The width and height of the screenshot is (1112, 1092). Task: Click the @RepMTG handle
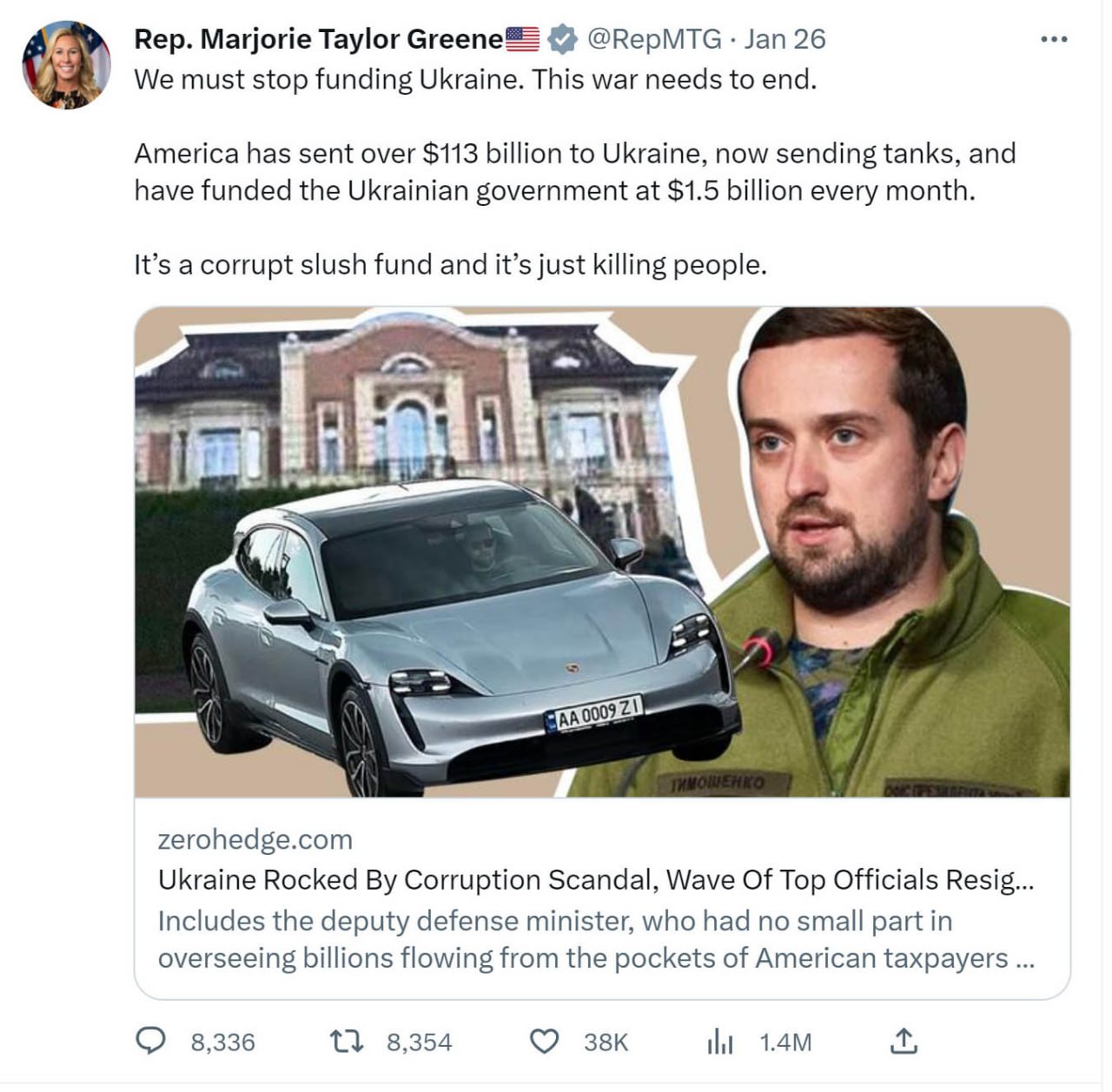tap(654, 39)
